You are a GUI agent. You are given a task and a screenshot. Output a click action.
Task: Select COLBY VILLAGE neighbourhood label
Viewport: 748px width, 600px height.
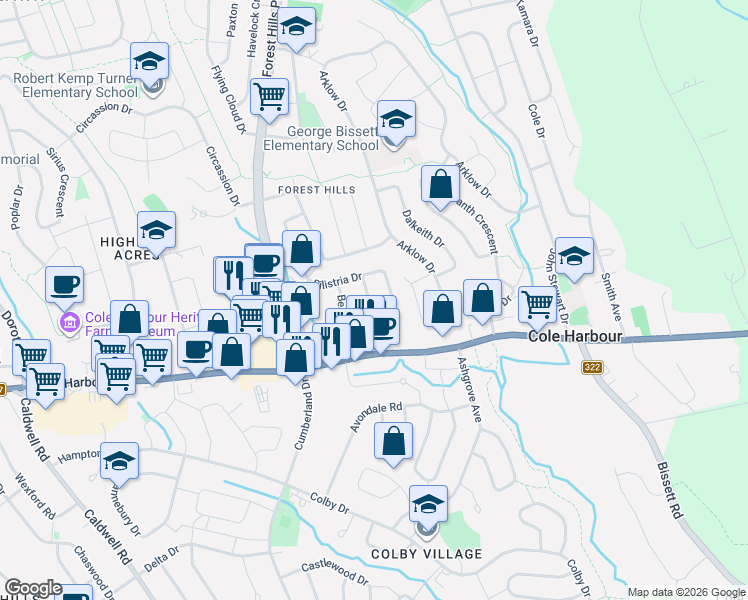(x=426, y=554)
